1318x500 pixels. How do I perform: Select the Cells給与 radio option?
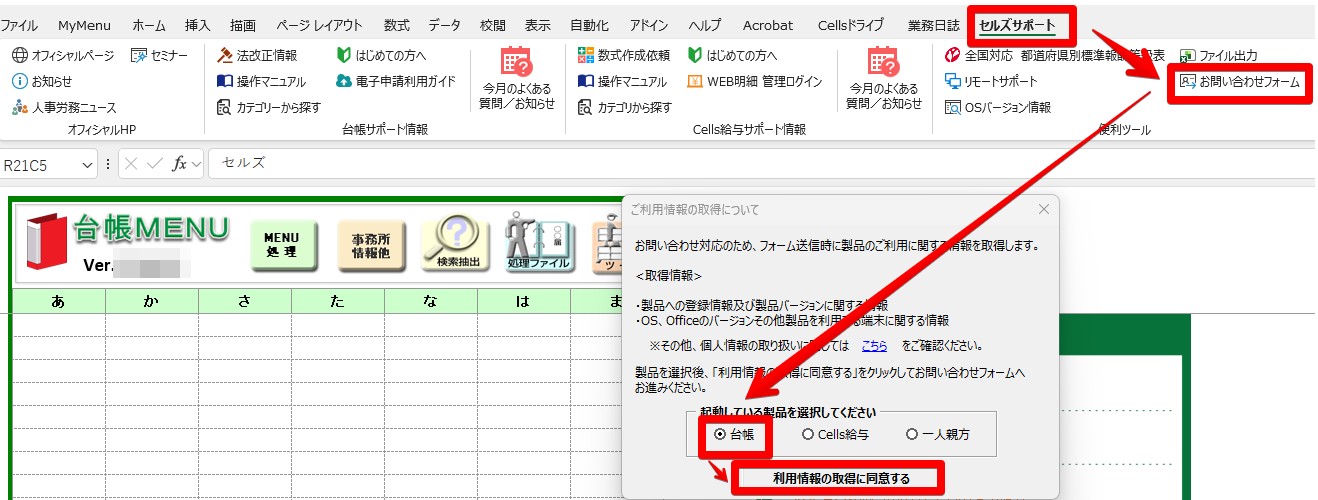tap(835, 434)
